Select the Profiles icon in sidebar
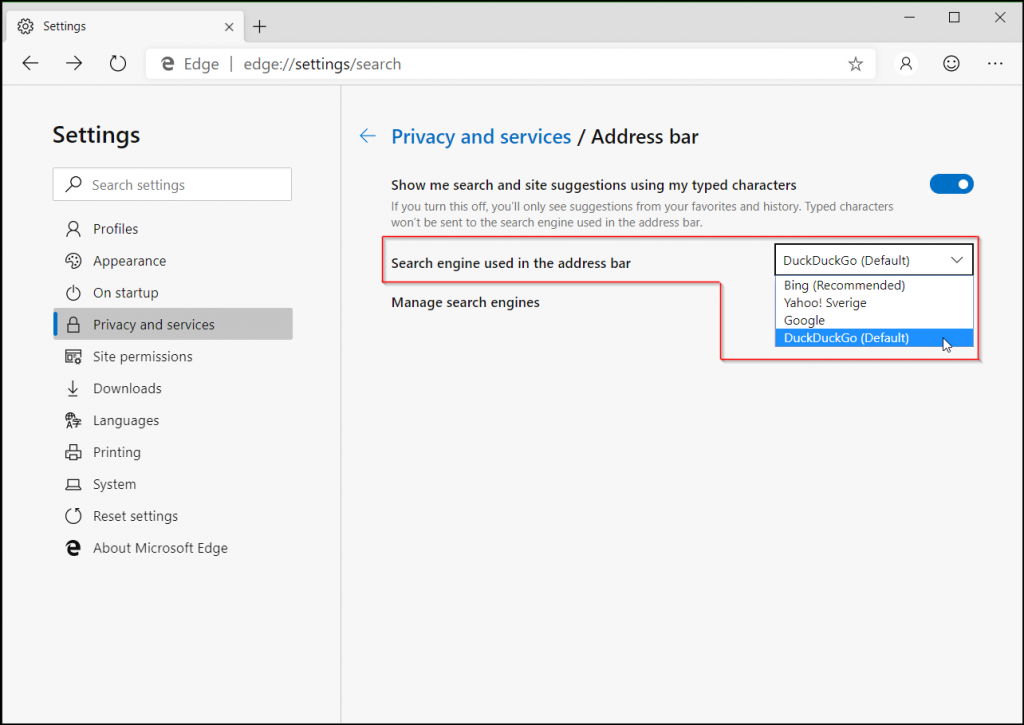Screen dimensions: 1024x725 (72, 228)
